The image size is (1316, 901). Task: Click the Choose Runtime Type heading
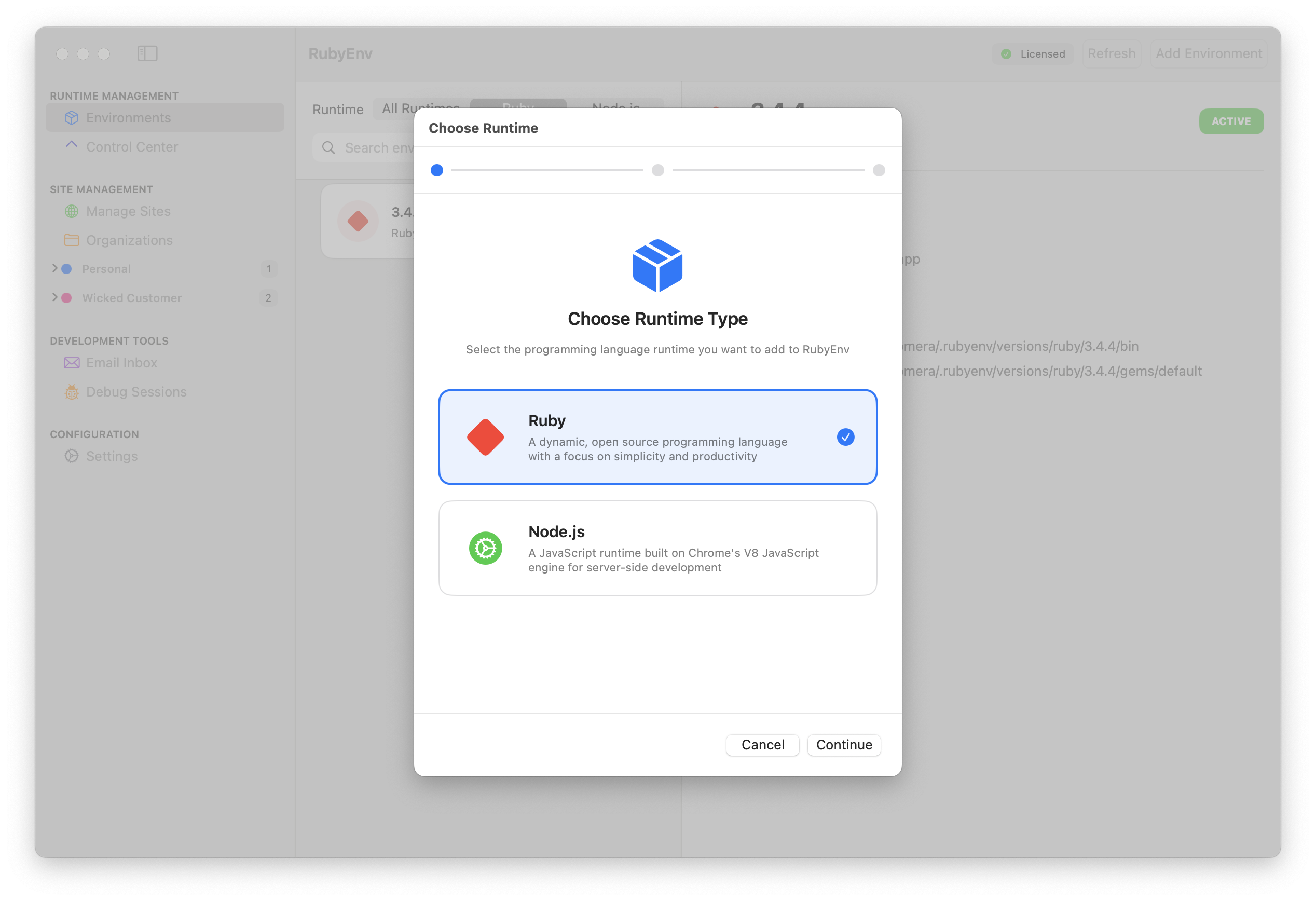tap(657, 319)
